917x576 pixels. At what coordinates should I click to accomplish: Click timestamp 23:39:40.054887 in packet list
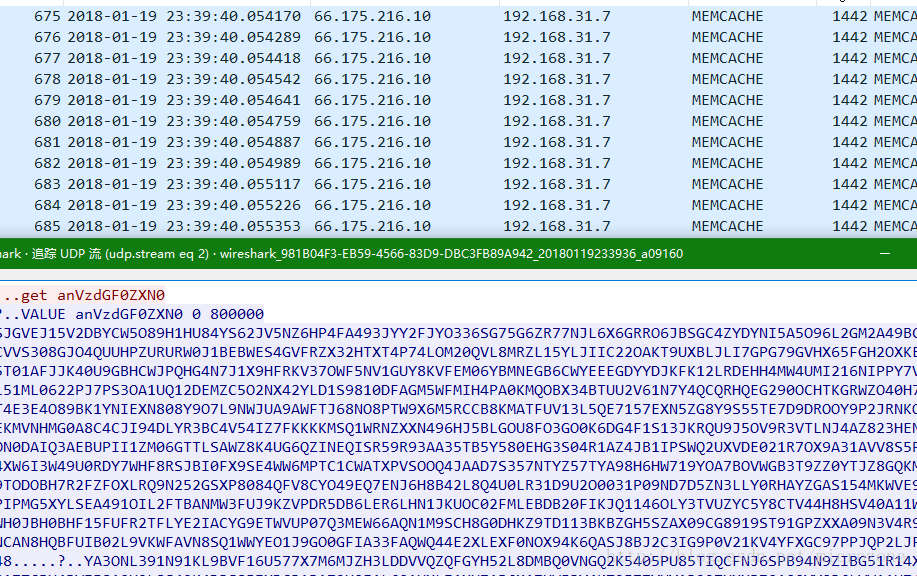[x=233, y=143]
